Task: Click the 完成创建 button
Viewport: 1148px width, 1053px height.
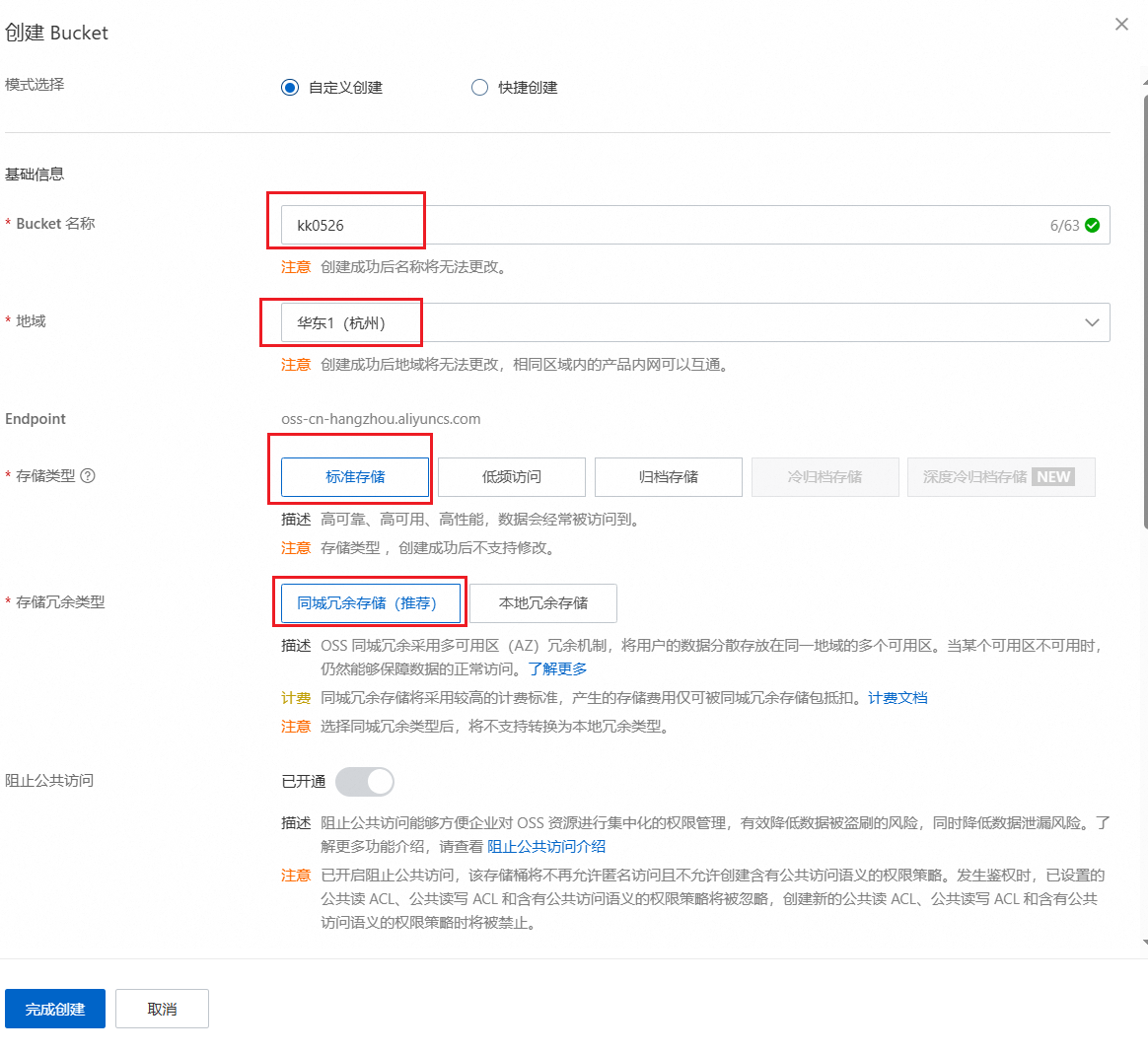Action: click(54, 1008)
